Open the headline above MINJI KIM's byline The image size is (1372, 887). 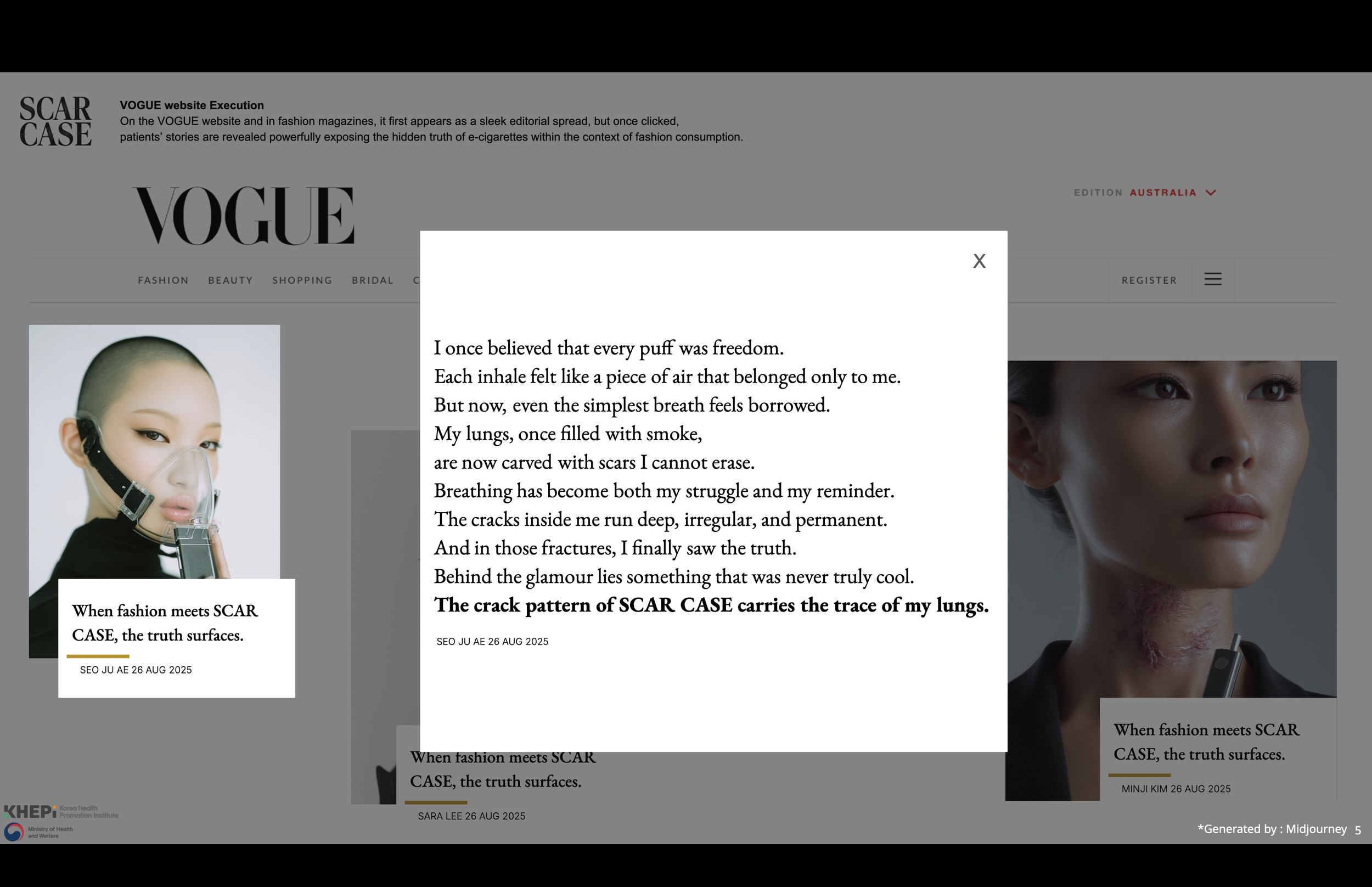tap(1206, 742)
